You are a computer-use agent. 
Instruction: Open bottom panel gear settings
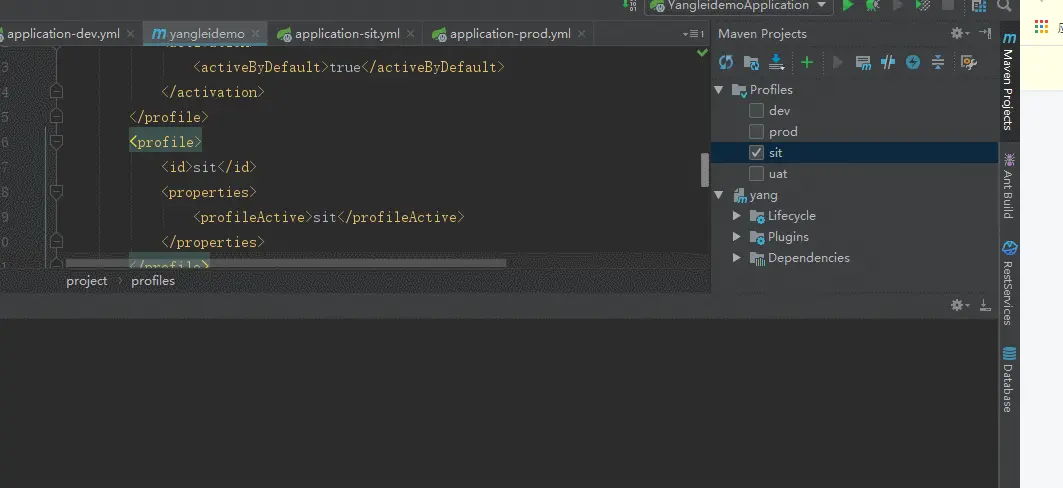pos(960,306)
